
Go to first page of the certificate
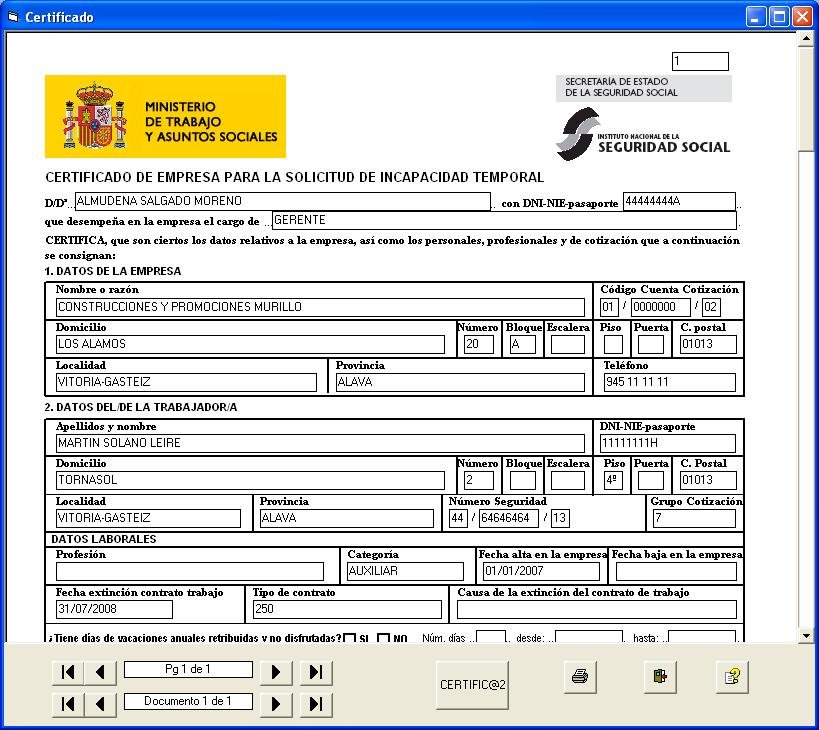68,672
